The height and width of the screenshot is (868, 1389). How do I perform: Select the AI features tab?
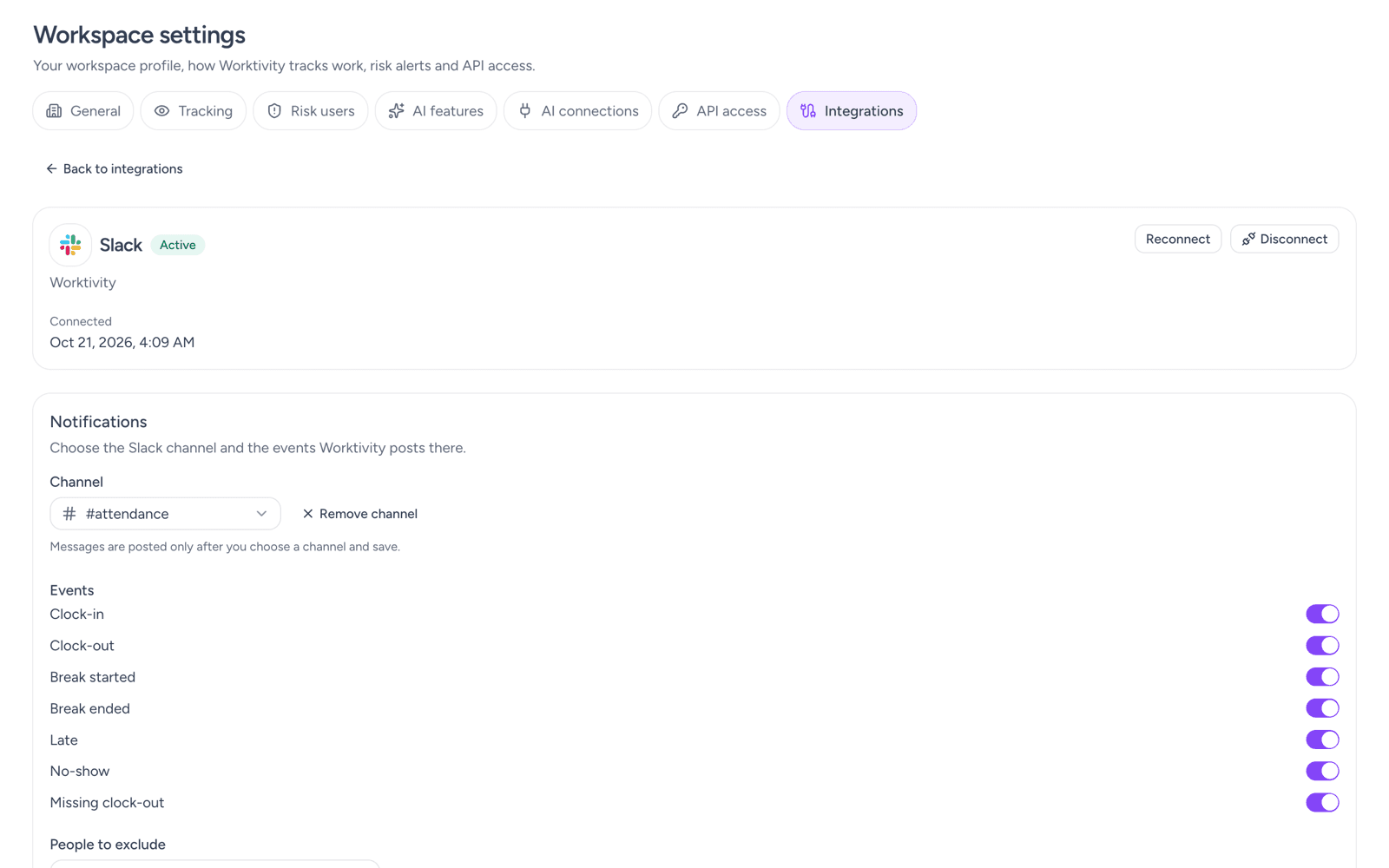[436, 111]
